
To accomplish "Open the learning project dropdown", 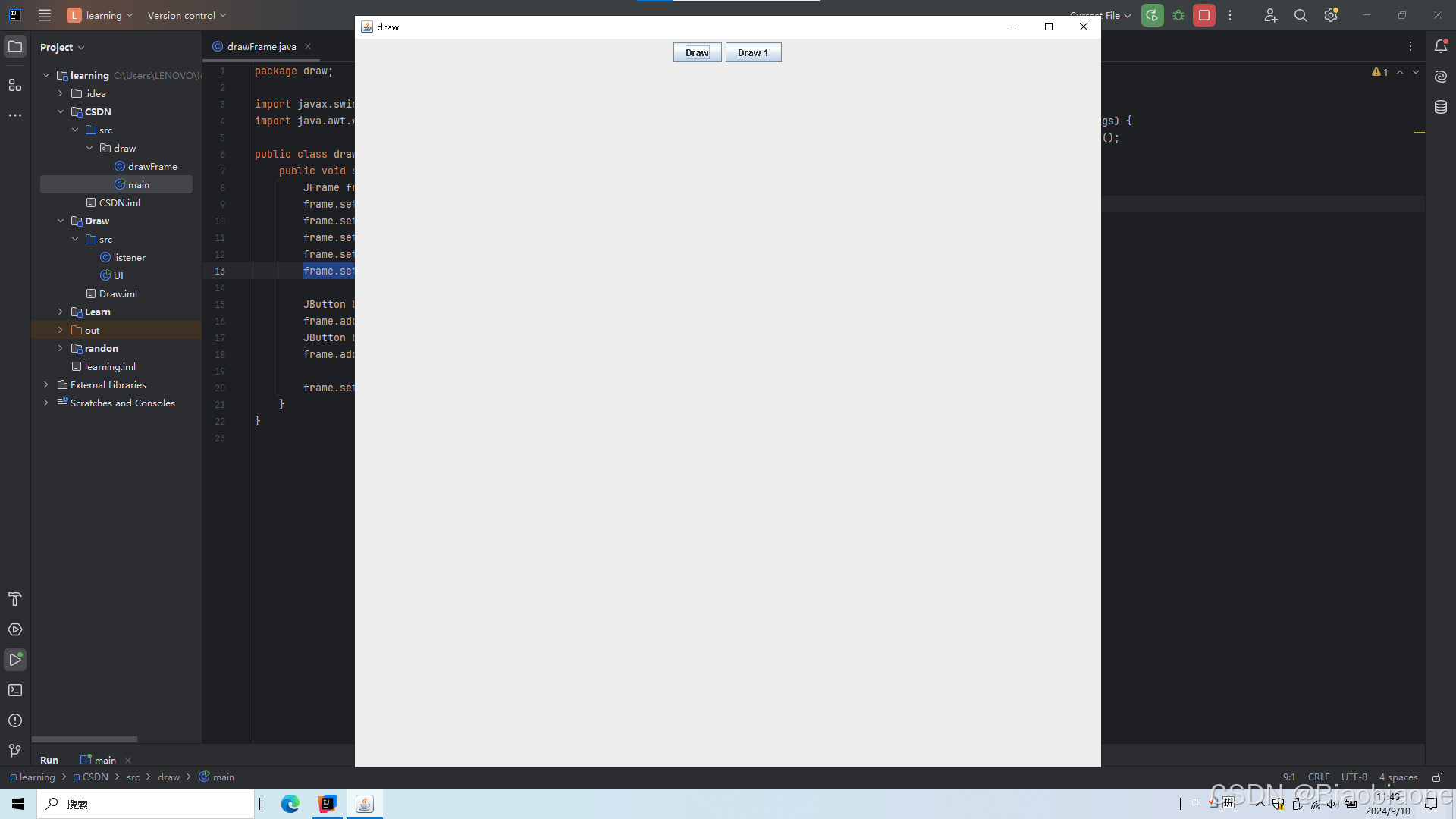I will pos(100,15).
